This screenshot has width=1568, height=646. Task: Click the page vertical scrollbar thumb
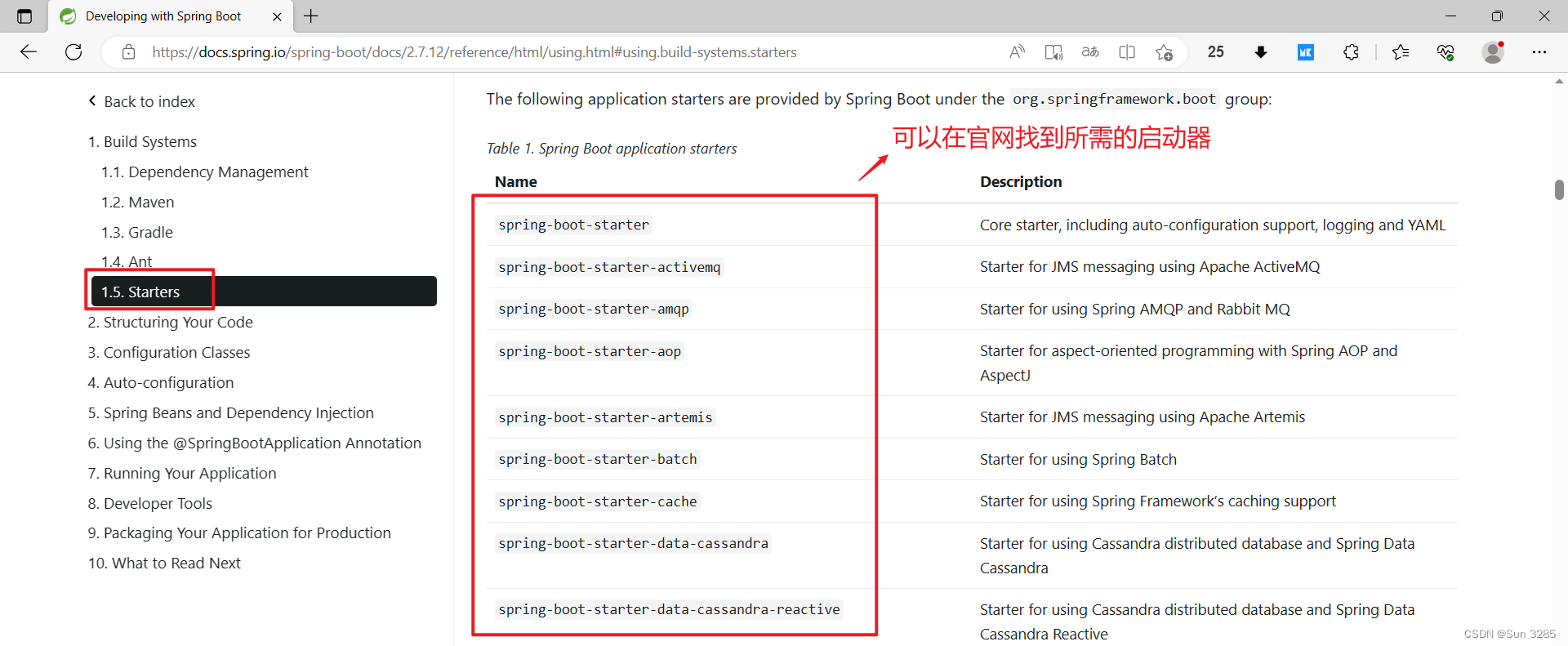pyautogui.click(x=1559, y=189)
